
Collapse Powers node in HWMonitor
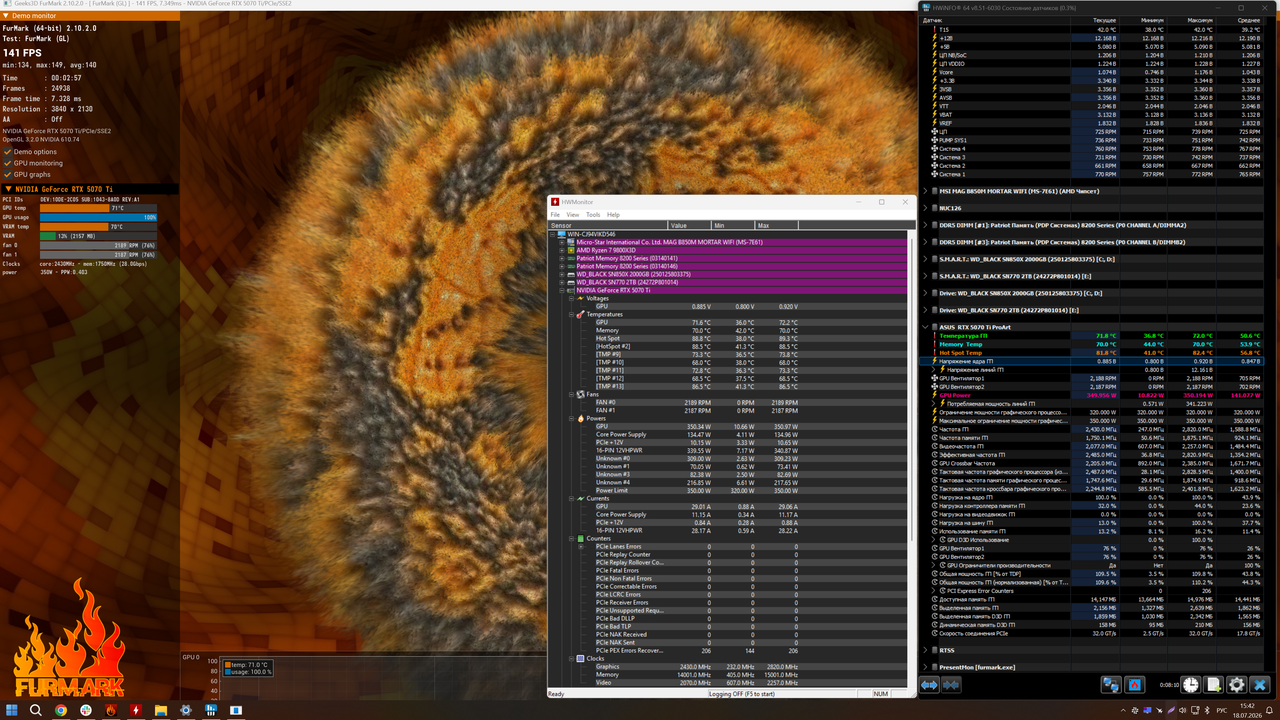click(574, 418)
